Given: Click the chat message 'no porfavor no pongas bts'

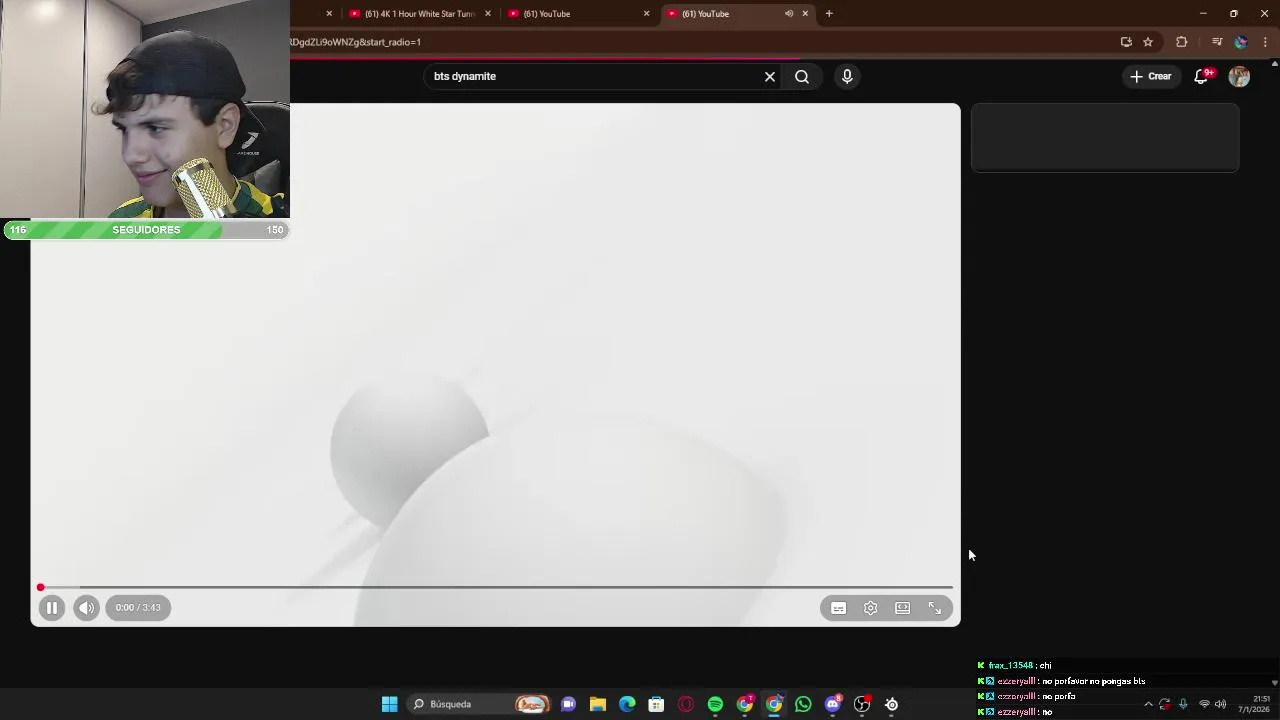Looking at the screenshot, I should [1094, 681].
